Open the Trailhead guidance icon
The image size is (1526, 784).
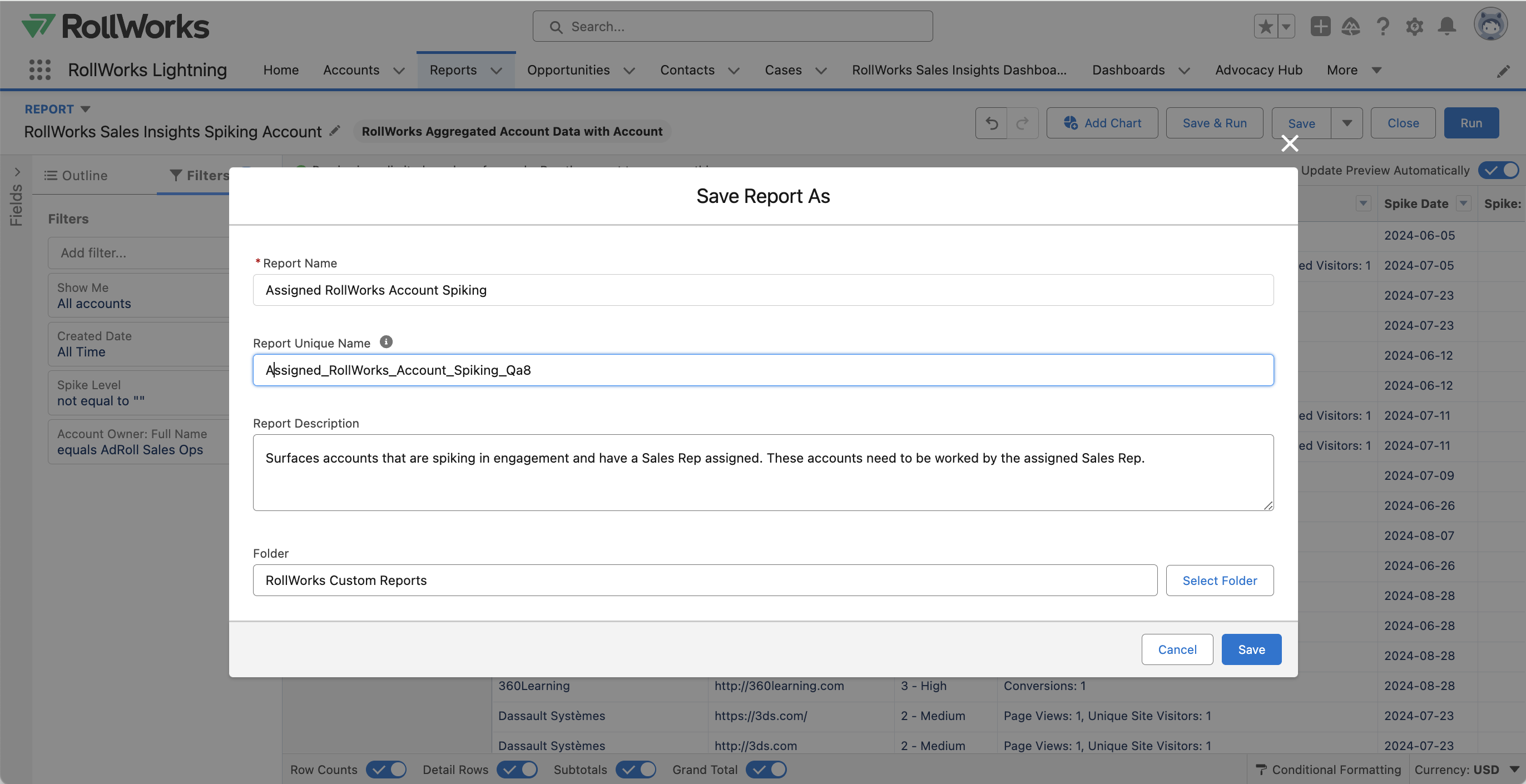1351,27
